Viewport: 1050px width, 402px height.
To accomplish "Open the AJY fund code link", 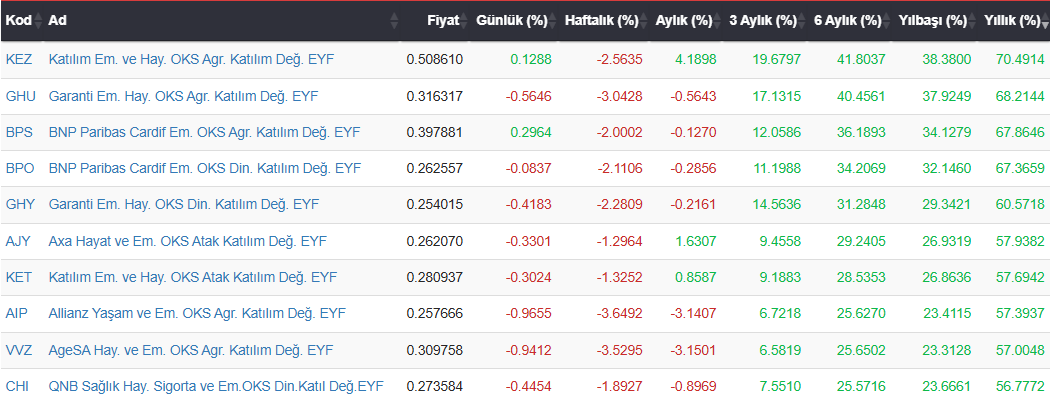I will pos(18,241).
